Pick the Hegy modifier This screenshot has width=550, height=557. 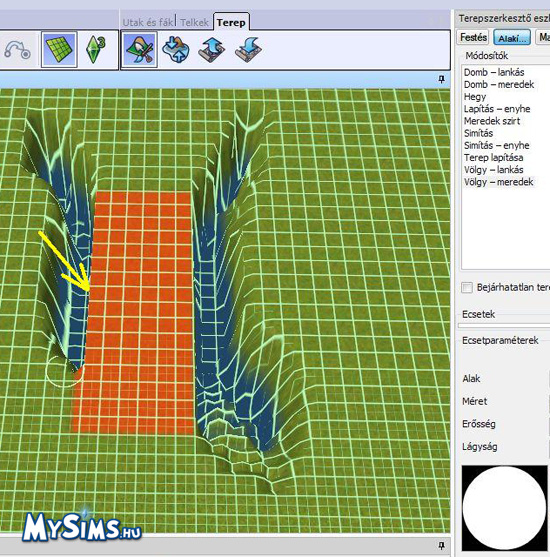click(475, 97)
